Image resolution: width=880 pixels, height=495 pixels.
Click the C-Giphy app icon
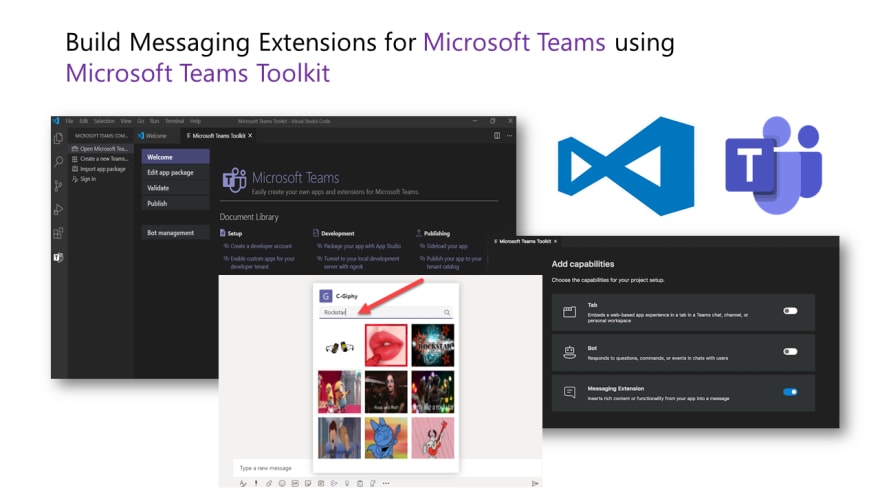[x=326, y=296]
